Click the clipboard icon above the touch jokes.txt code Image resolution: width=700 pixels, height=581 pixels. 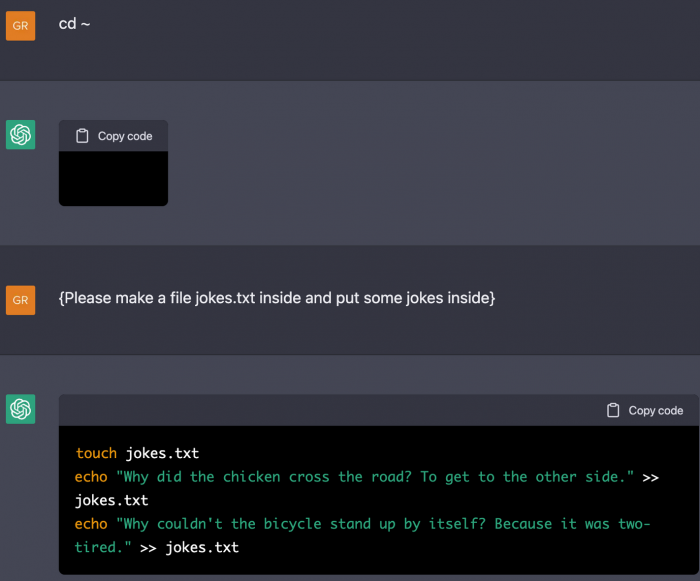(x=613, y=410)
